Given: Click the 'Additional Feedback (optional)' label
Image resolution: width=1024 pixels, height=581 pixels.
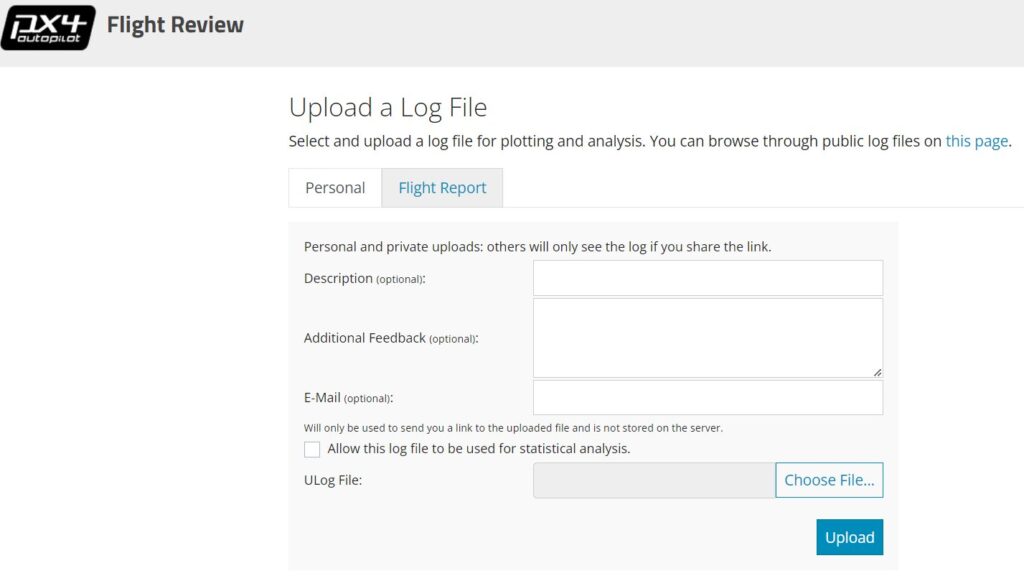Looking at the screenshot, I should point(391,338).
